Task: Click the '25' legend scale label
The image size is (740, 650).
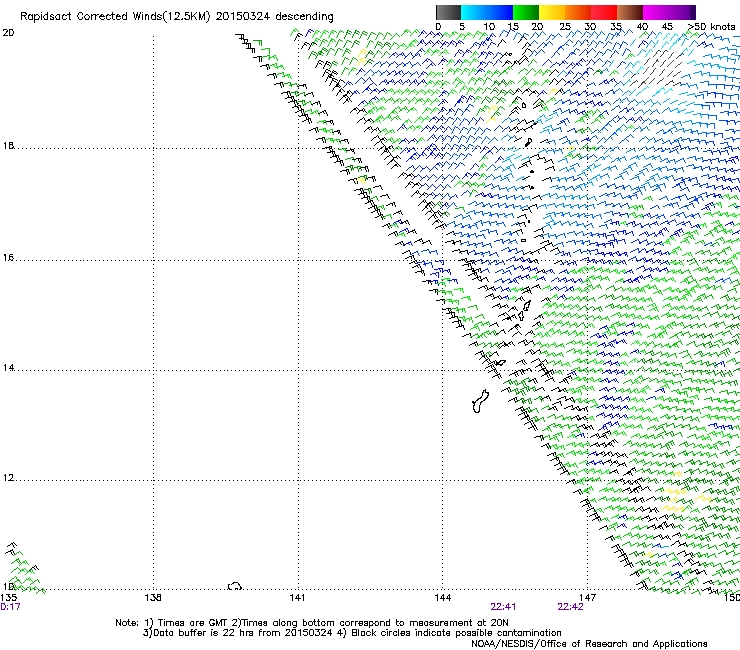Action: point(565,26)
